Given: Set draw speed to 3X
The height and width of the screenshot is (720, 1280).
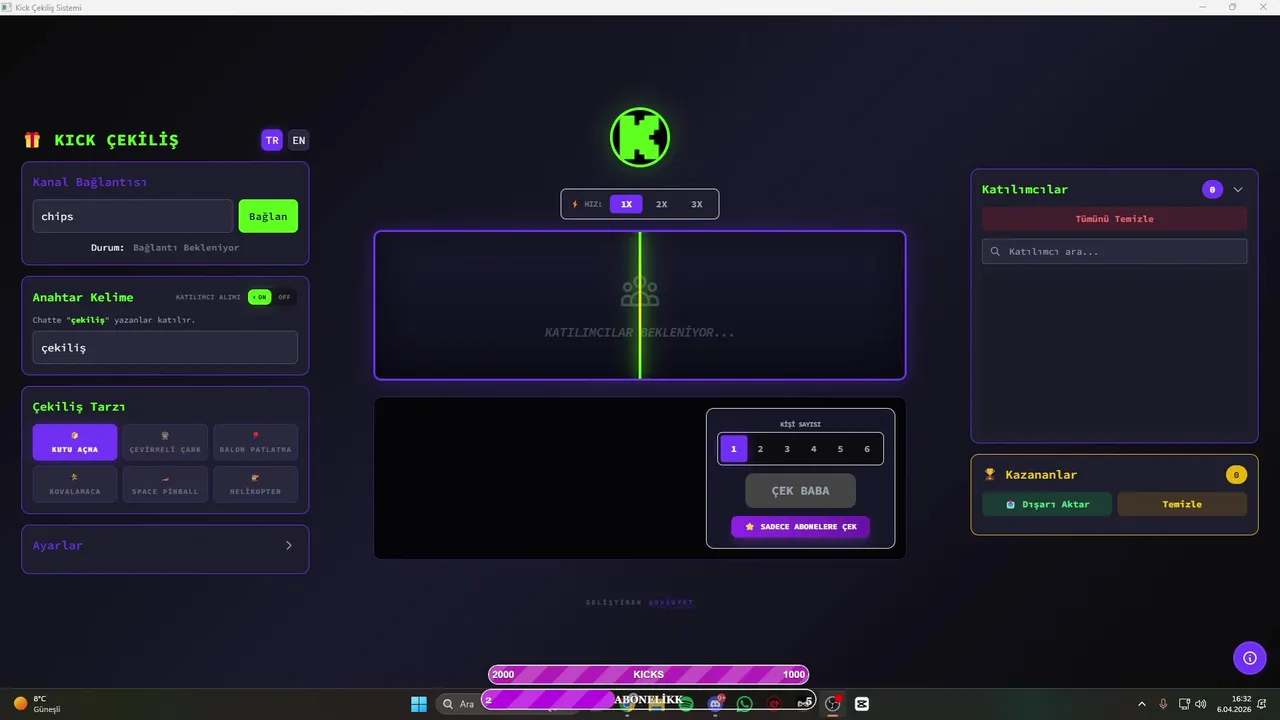Looking at the screenshot, I should [697, 204].
